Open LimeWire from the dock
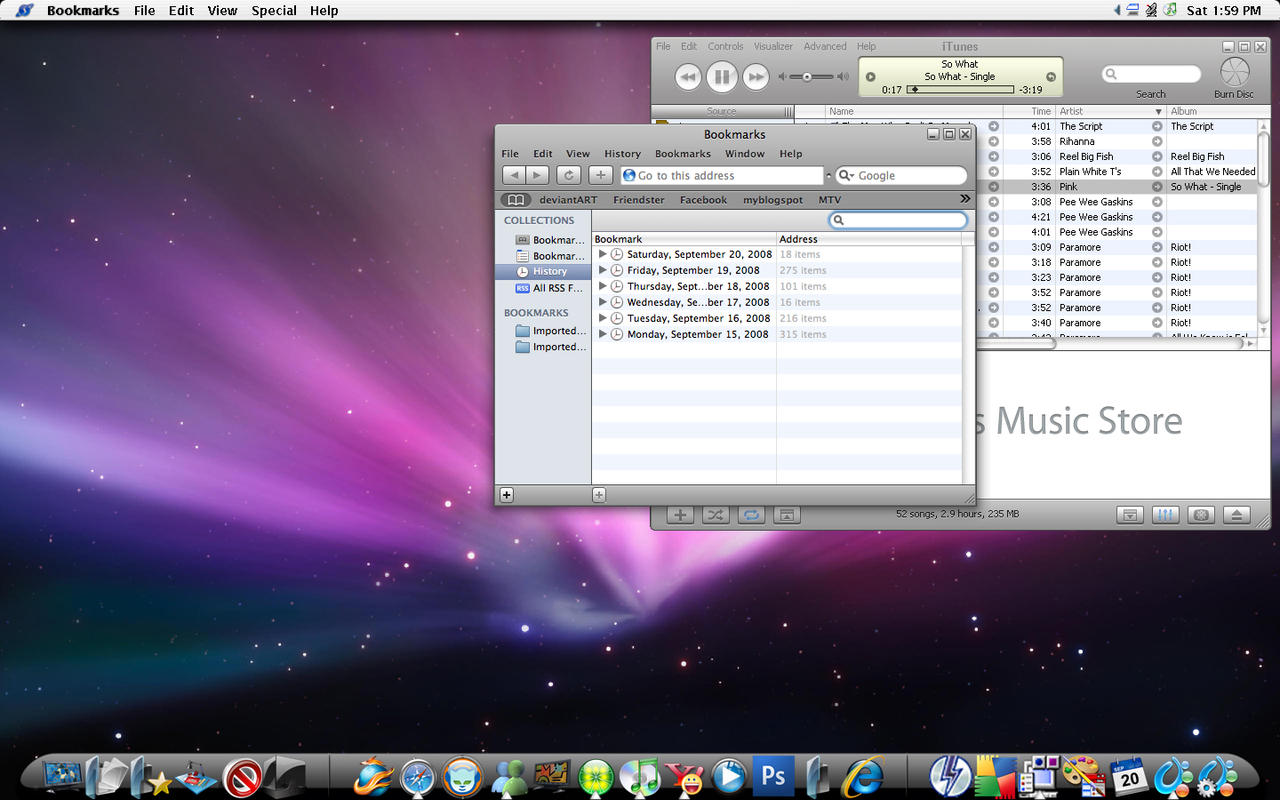 pyautogui.click(x=597, y=777)
